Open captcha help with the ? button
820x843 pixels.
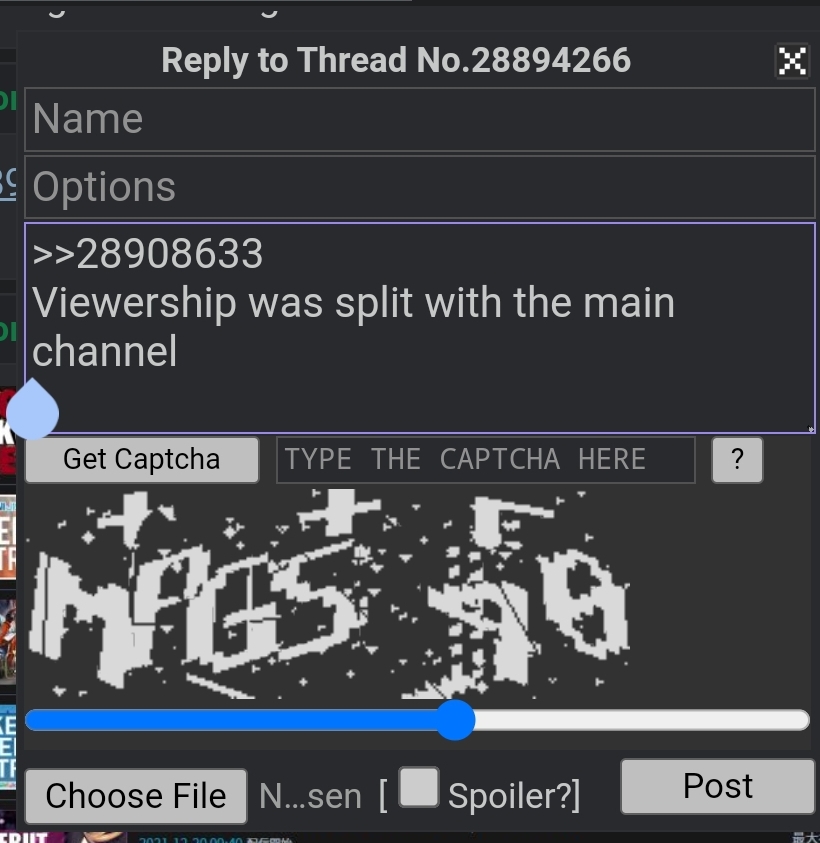click(x=737, y=460)
